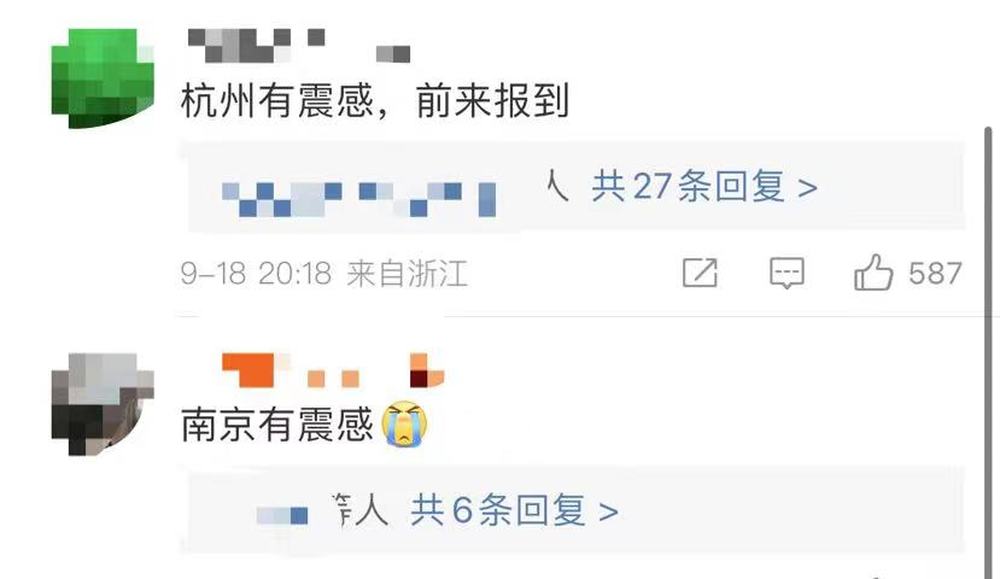Select the comment text 南京有震感
1000x579 pixels.
pyautogui.click(x=277, y=425)
